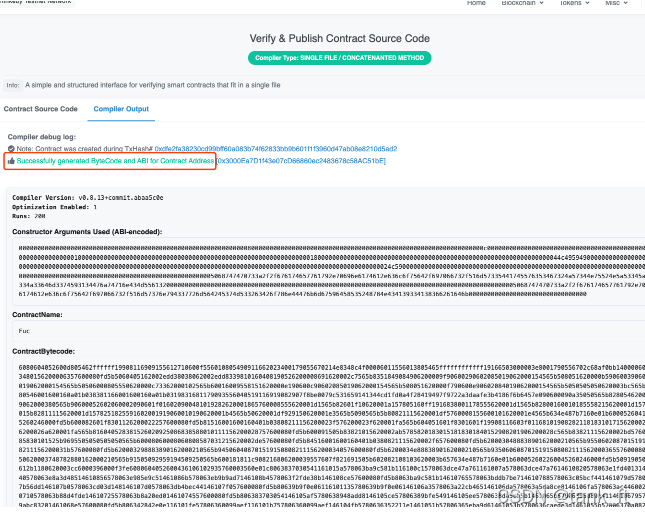Click 'Successfully generated ByteCode and ABI' message
This screenshot has width=645, height=515.
(115, 161)
